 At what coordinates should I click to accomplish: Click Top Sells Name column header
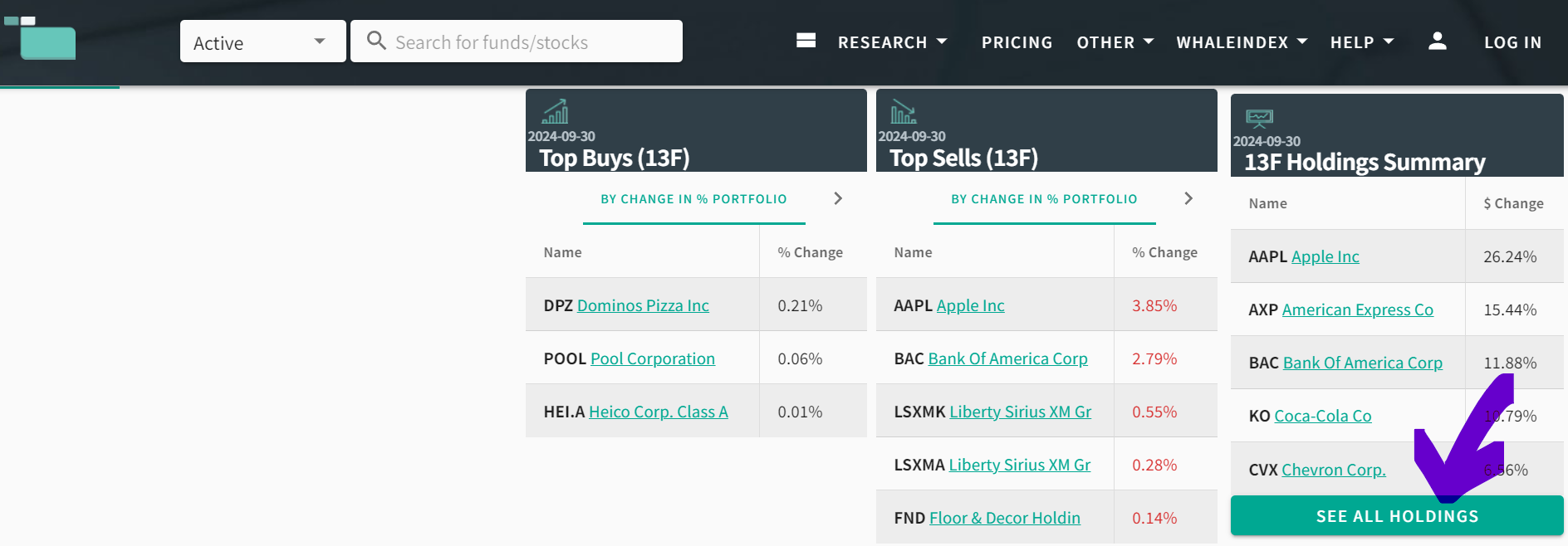pos(913,252)
